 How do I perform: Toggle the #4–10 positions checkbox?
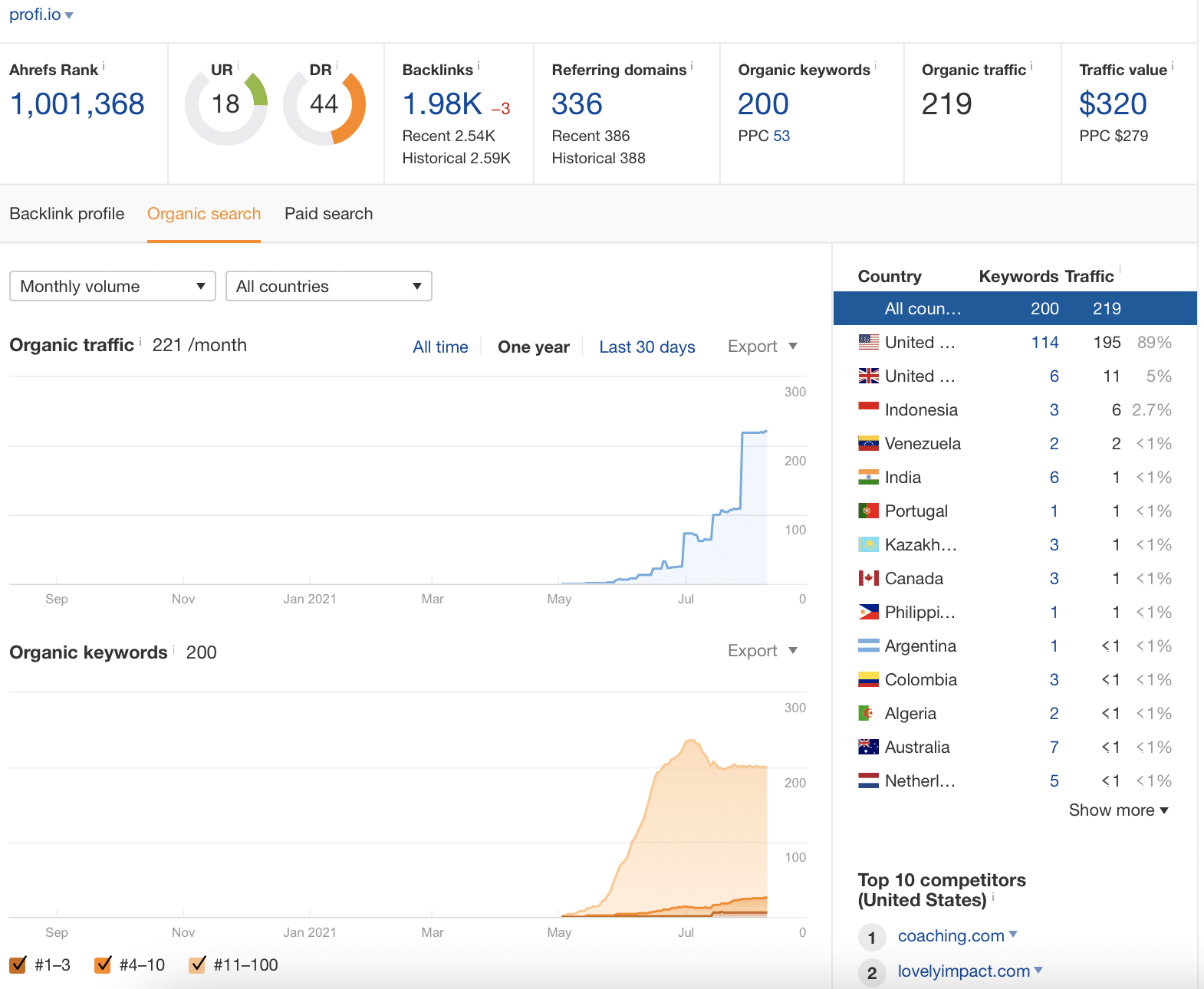pyautogui.click(x=103, y=964)
